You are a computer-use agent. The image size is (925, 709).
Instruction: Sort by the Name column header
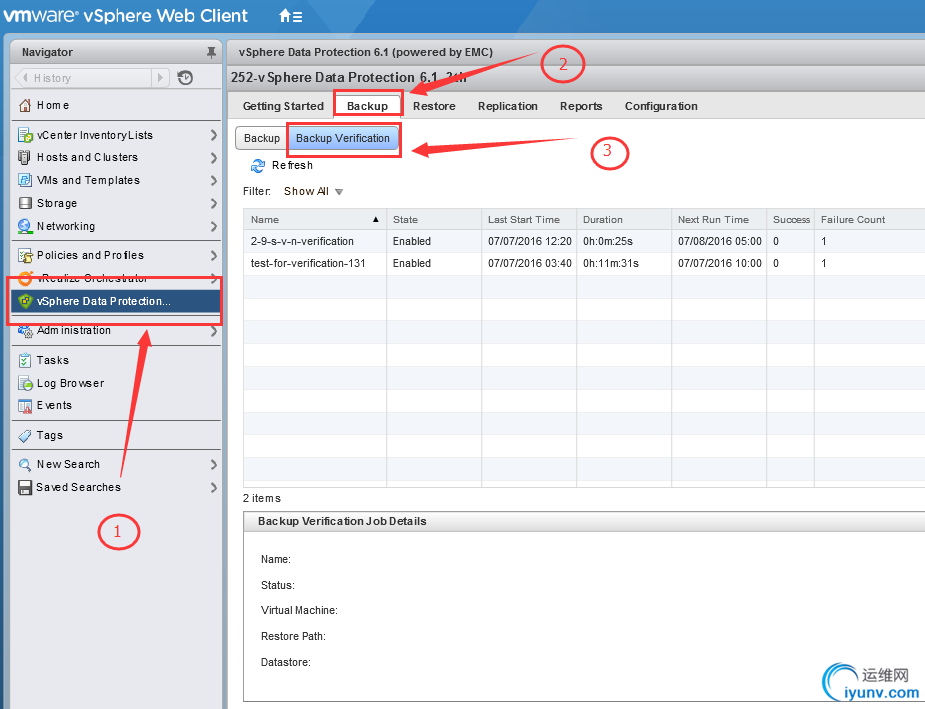[x=315, y=219]
